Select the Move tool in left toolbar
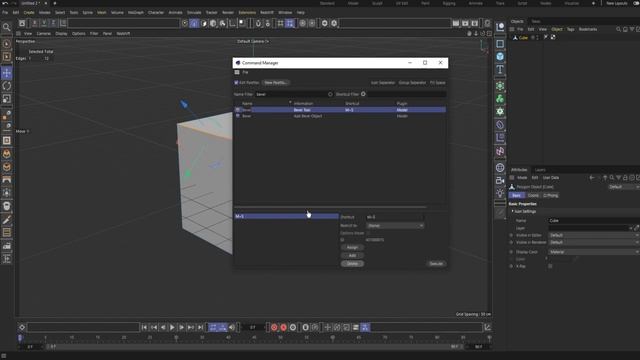The width and height of the screenshot is (640, 360). point(7,73)
